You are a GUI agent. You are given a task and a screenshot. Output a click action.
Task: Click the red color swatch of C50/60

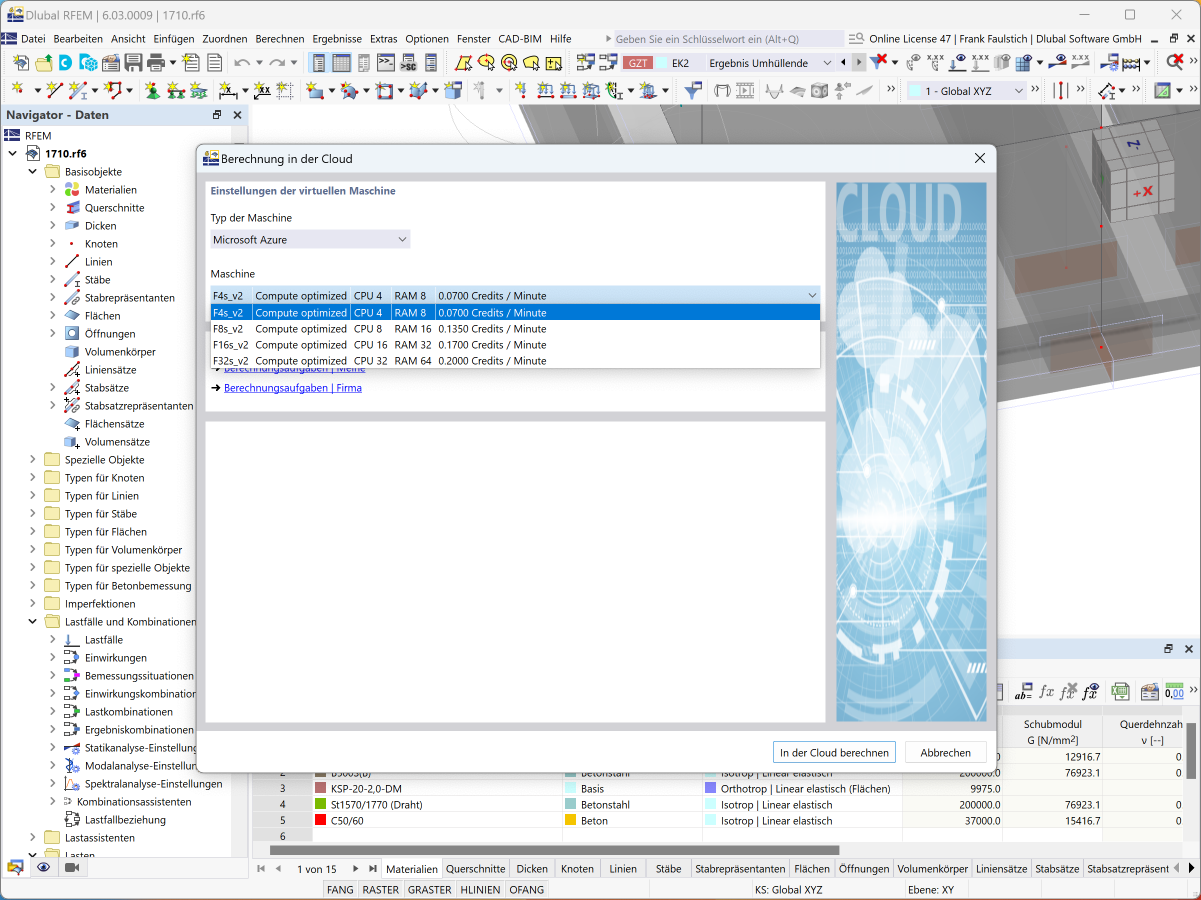pyautogui.click(x=320, y=820)
